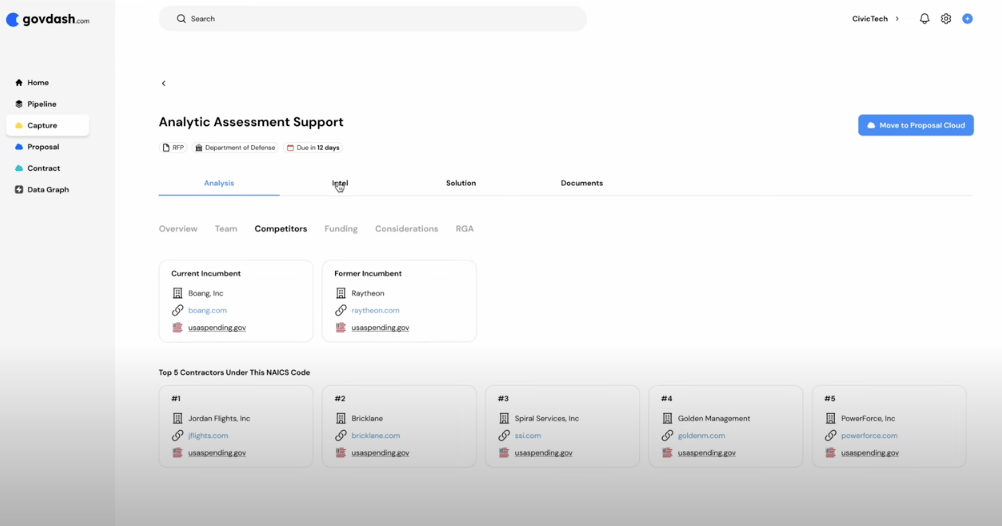Open the notifications bell
Viewport: 1002px width, 526px height.
(924, 19)
